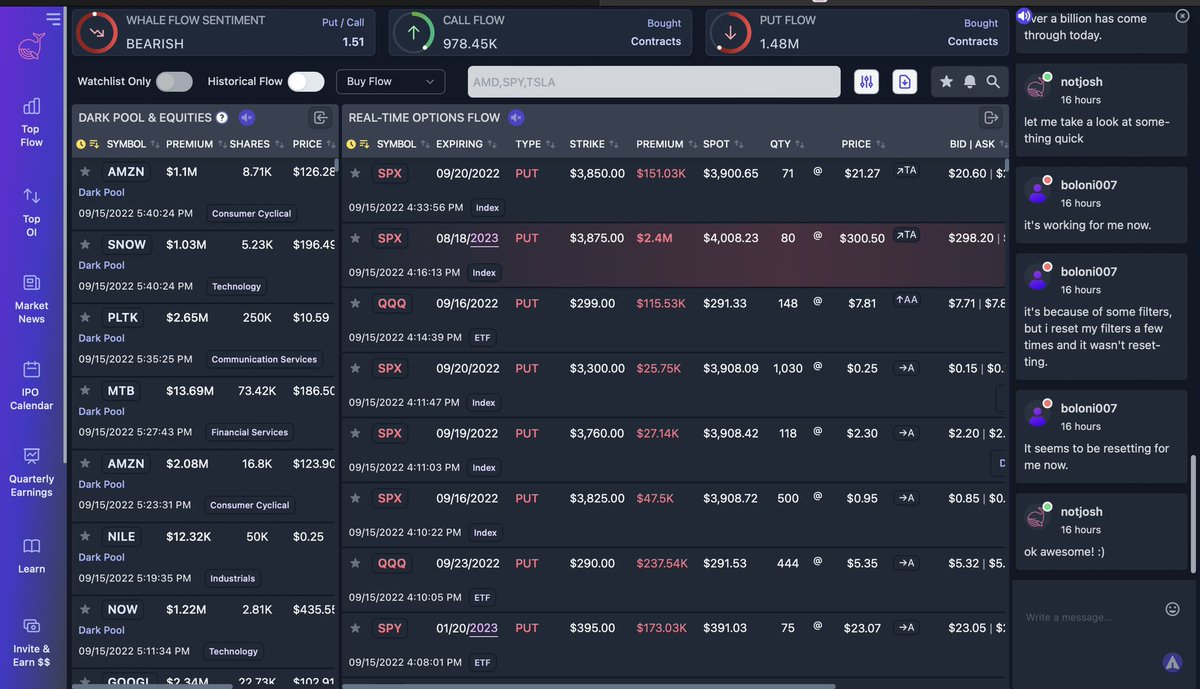Star the PLTK dark pool row
This screenshot has width=1200, height=689.
pyautogui.click(x=86, y=318)
